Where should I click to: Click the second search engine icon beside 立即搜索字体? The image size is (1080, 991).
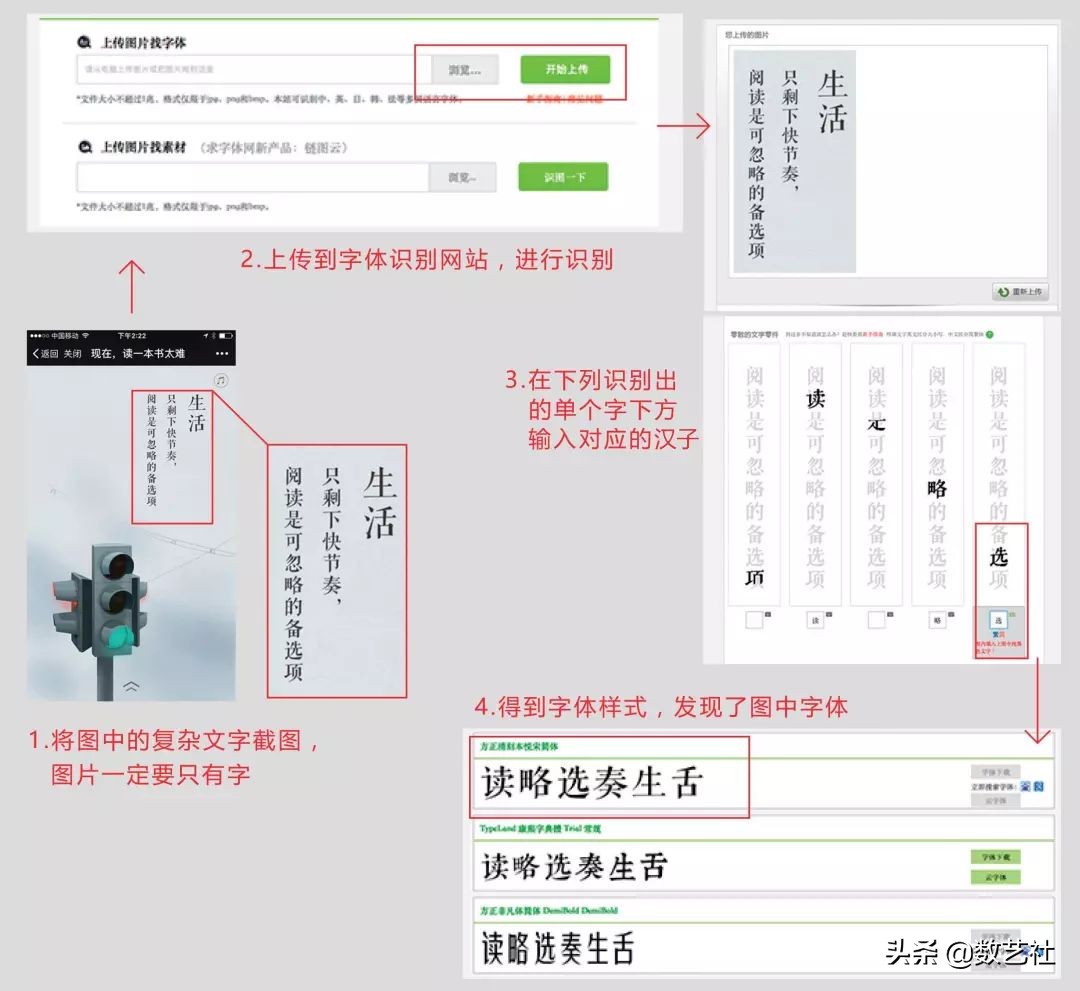click(1039, 787)
